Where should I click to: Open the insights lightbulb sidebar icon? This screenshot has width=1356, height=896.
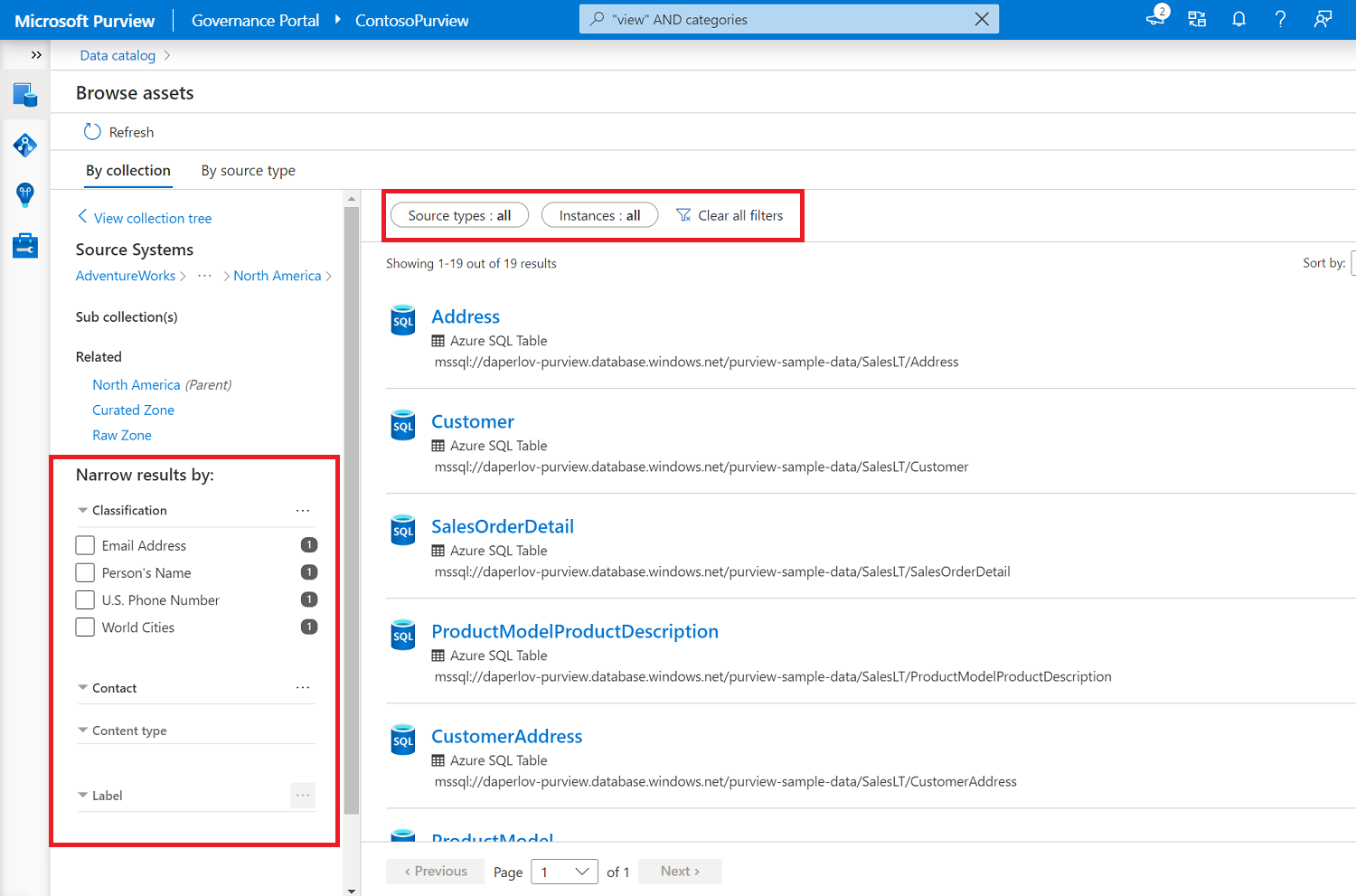[x=25, y=194]
